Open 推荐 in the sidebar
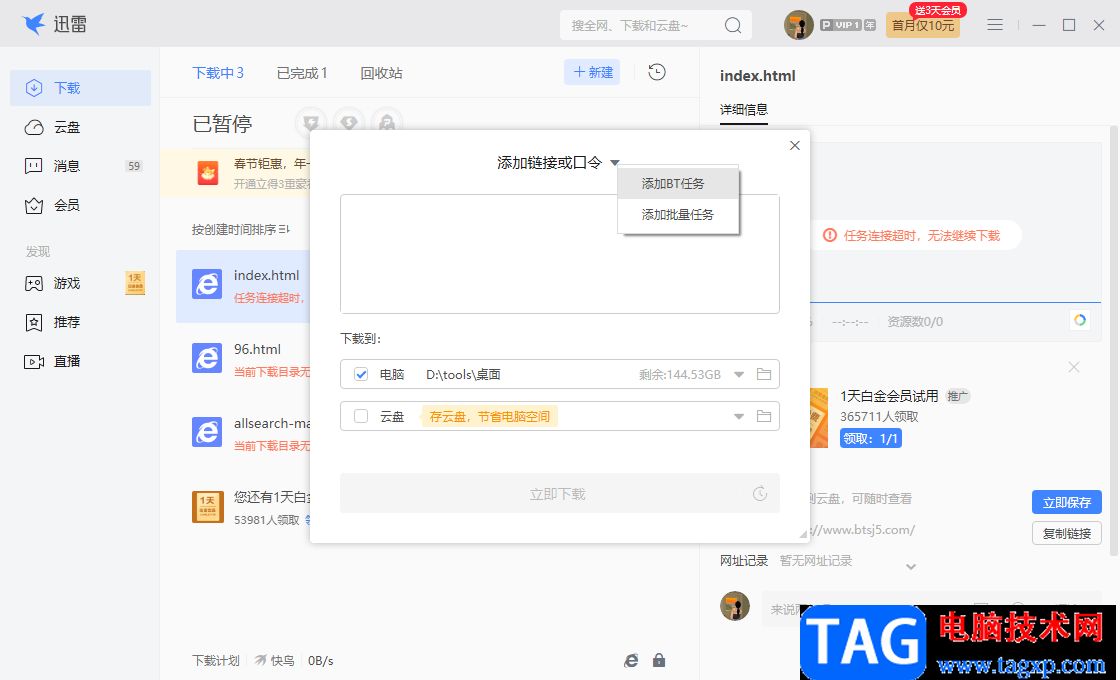This screenshot has width=1120, height=680. [80, 322]
